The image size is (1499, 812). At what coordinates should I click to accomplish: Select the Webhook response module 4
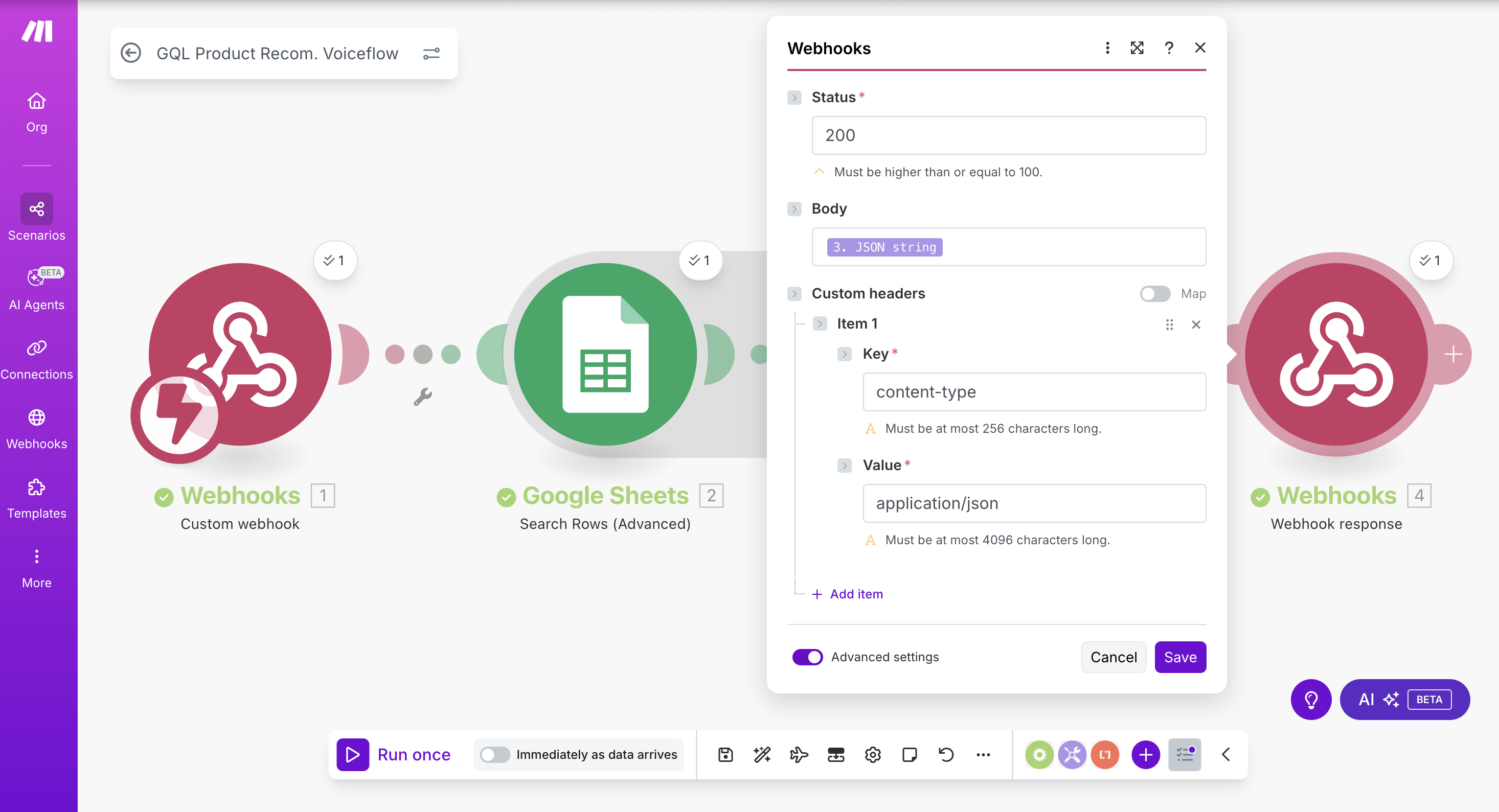[x=1336, y=354]
